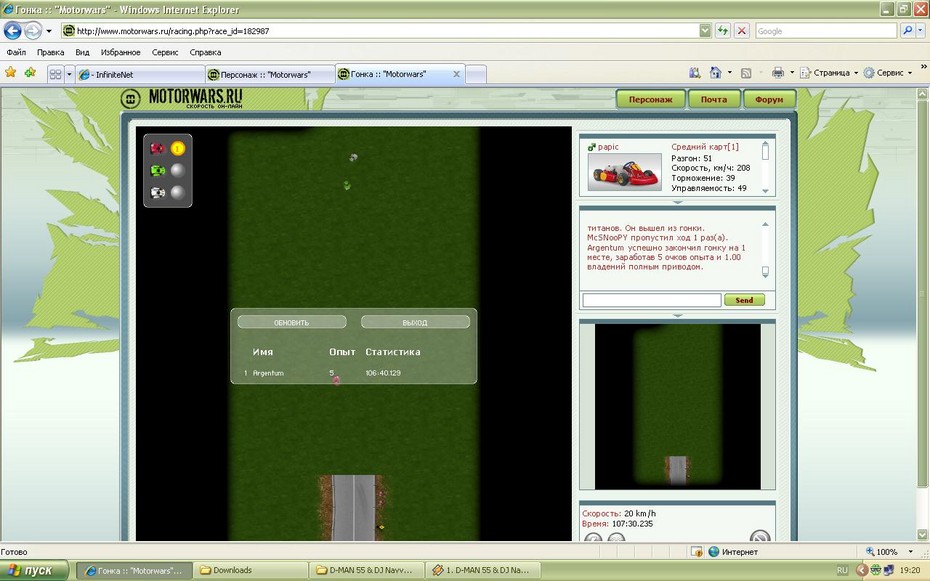Image resolution: width=930 pixels, height=581 pixels.
Task: Show hidden tray icons with the arrow
Action: point(862,570)
